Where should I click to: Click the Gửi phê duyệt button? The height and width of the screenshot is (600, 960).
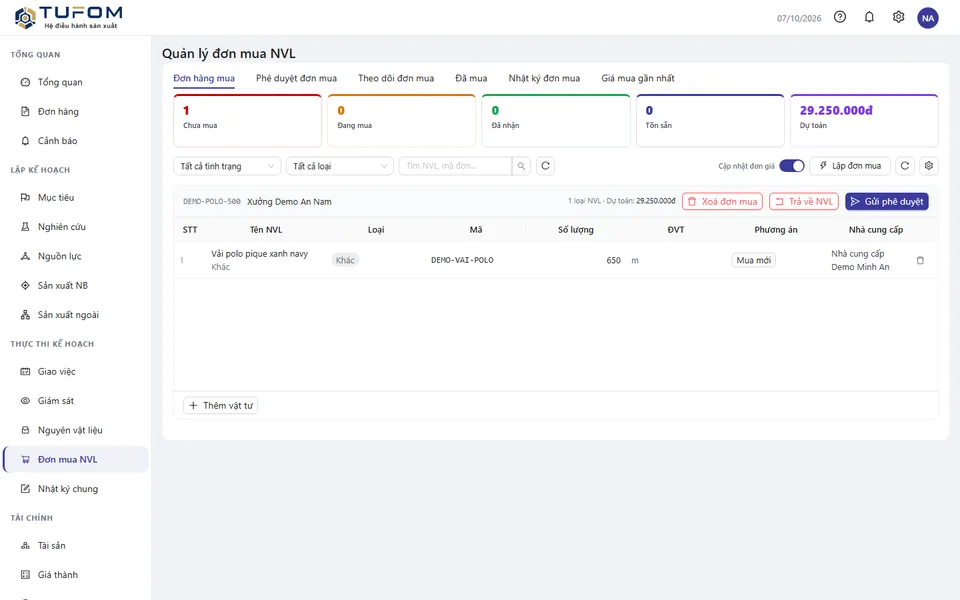887,201
